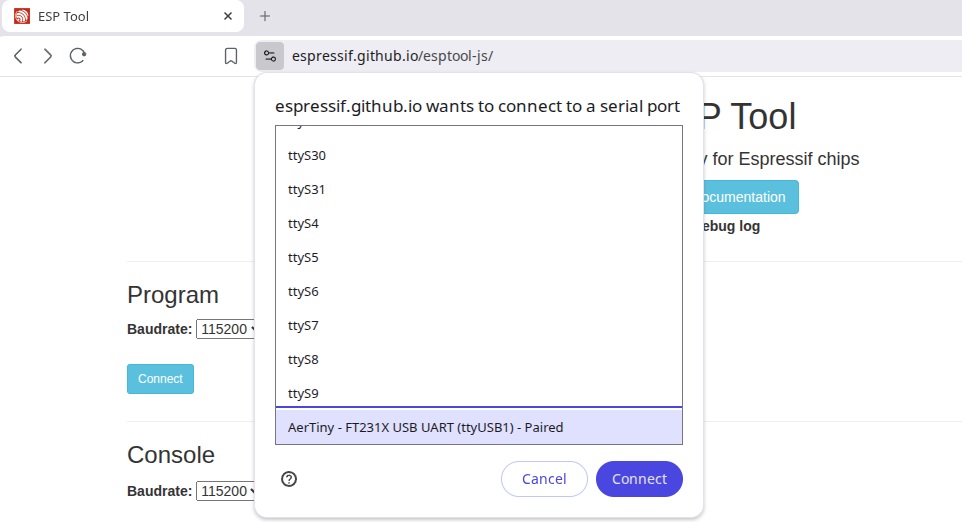Select the ESP Tool browser tab

[x=110, y=16]
